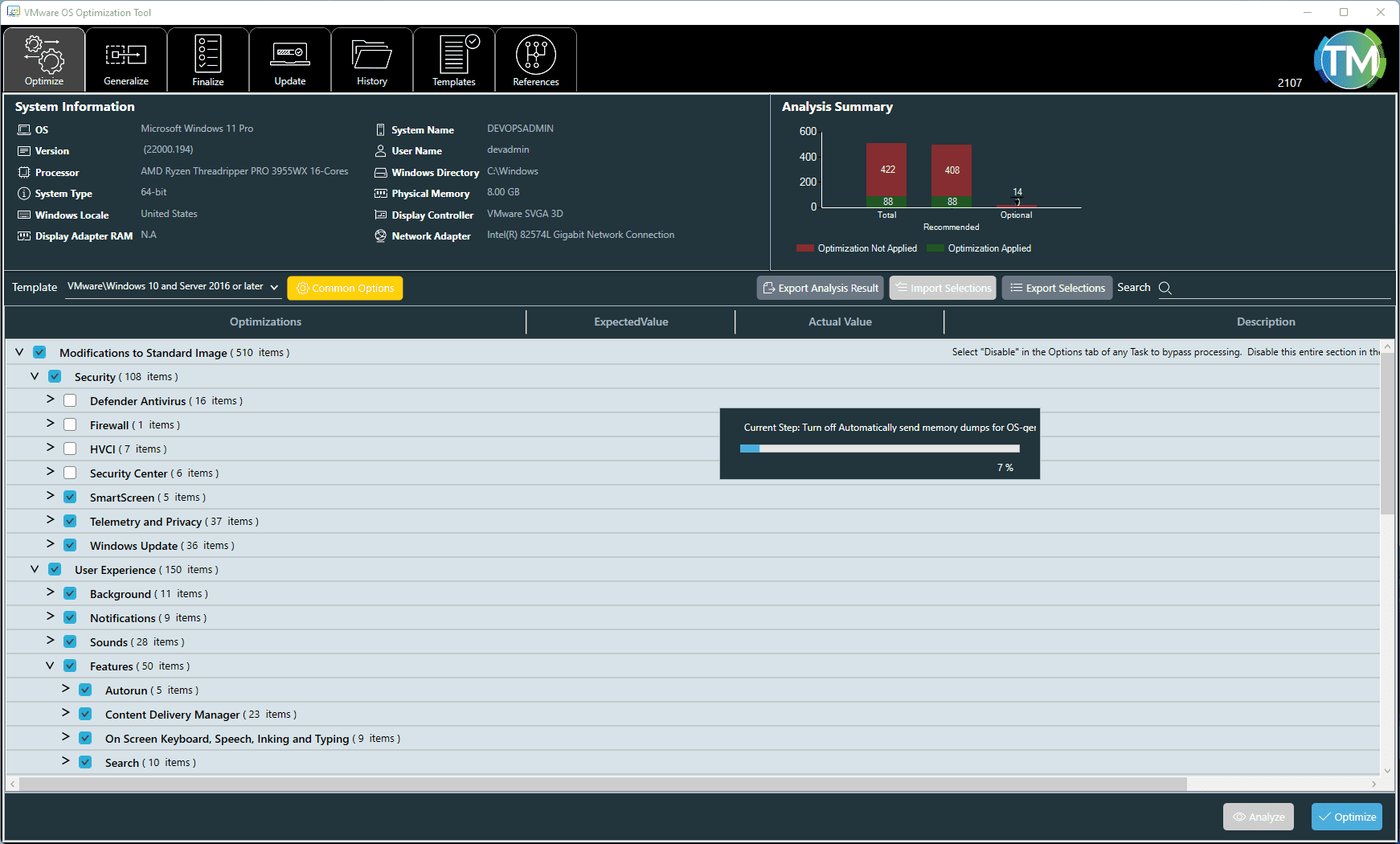Click the optimization progress bar
The height and width of the screenshot is (844, 1400).
(x=878, y=449)
